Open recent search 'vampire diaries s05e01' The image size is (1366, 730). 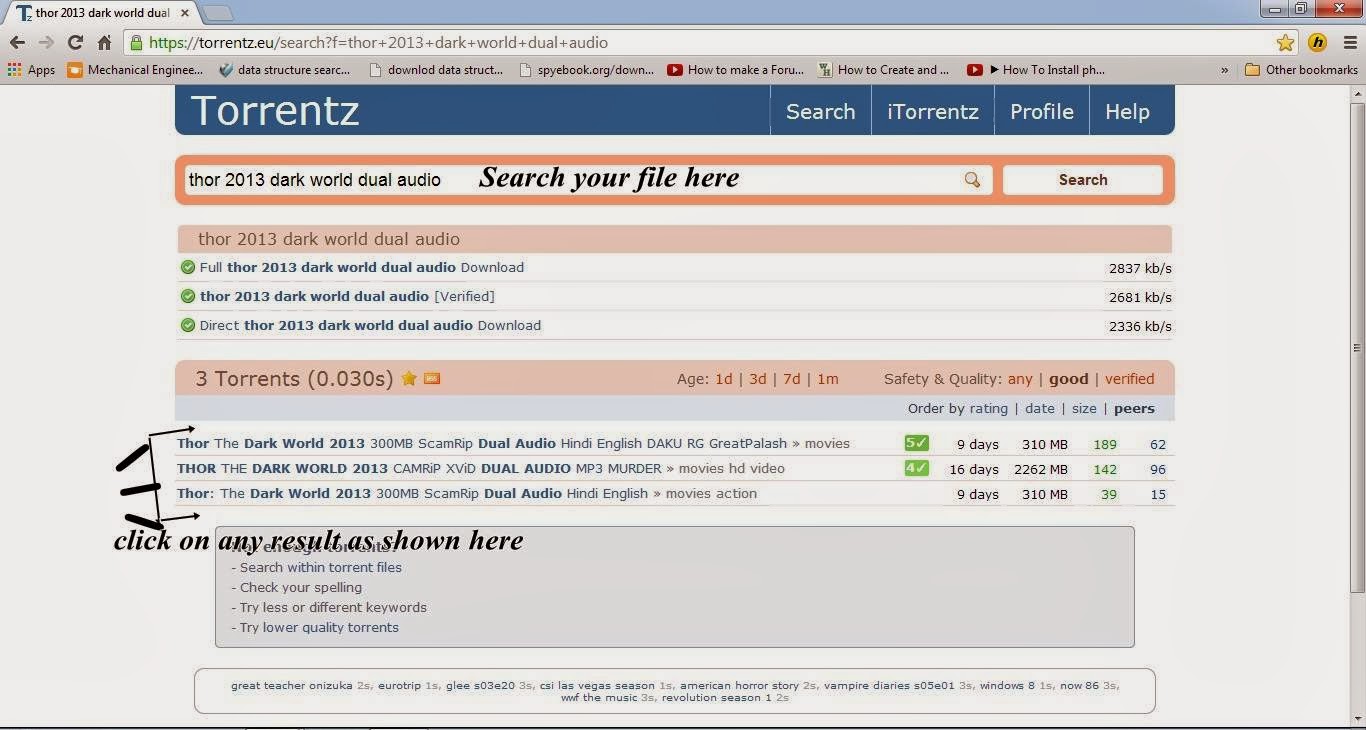pos(889,686)
